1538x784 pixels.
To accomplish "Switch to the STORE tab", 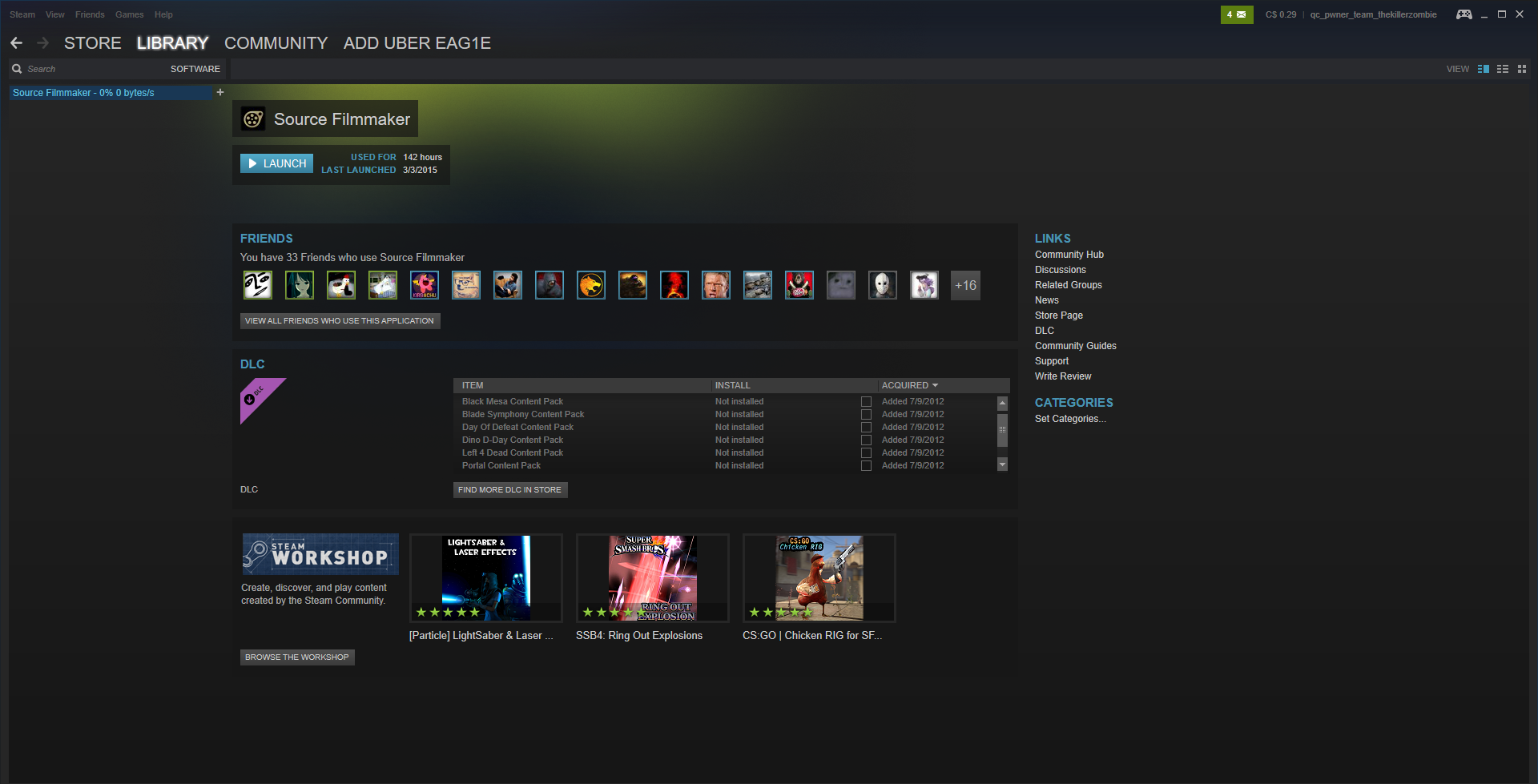I will pyautogui.click(x=93, y=43).
